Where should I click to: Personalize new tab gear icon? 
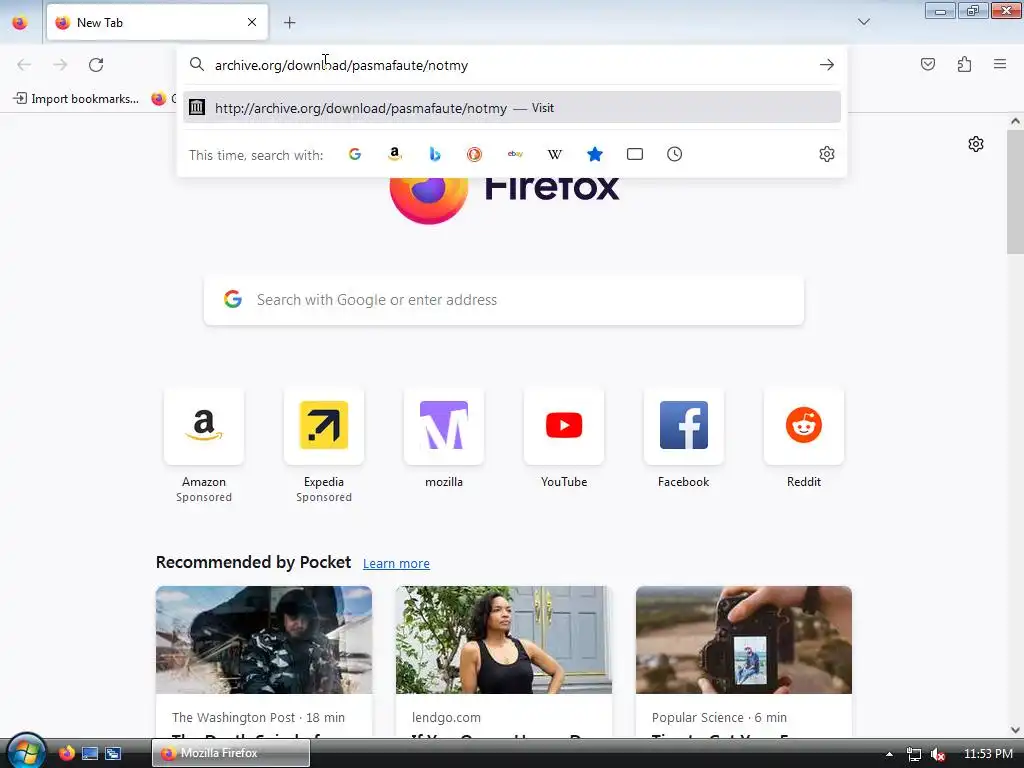(x=976, y=144)
